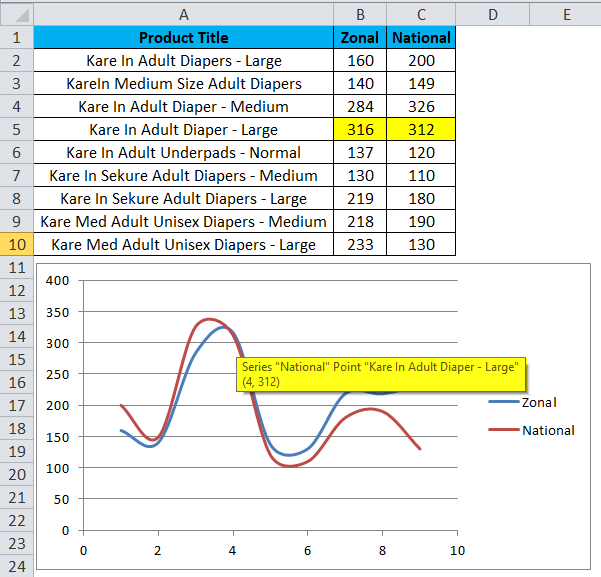Select National value 180
Viewport: 601px width, 577px height.
pos(421,199)
